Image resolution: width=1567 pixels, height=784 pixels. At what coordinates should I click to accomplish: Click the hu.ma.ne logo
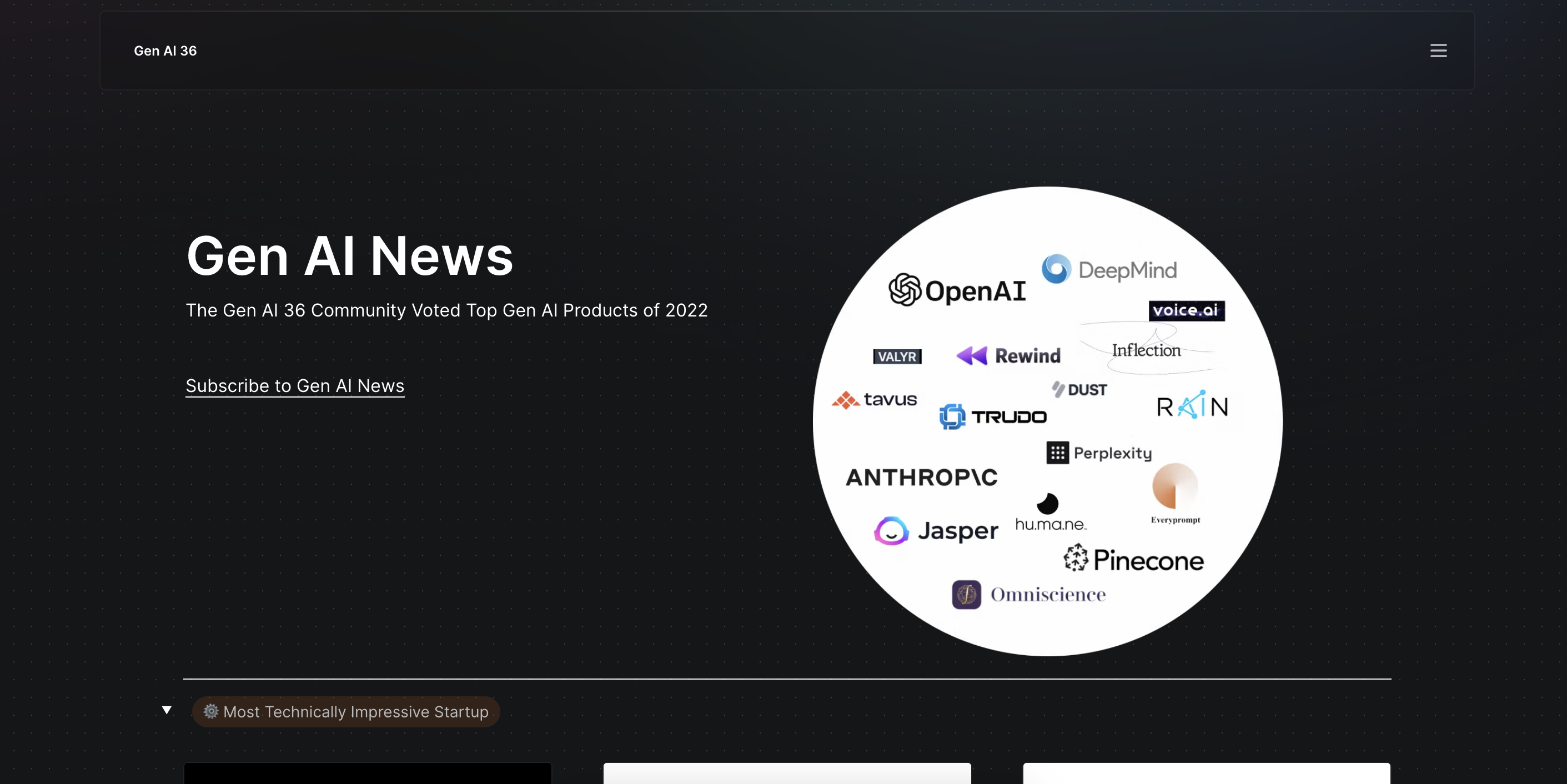pyautogui.click(x=1051, y=512)
